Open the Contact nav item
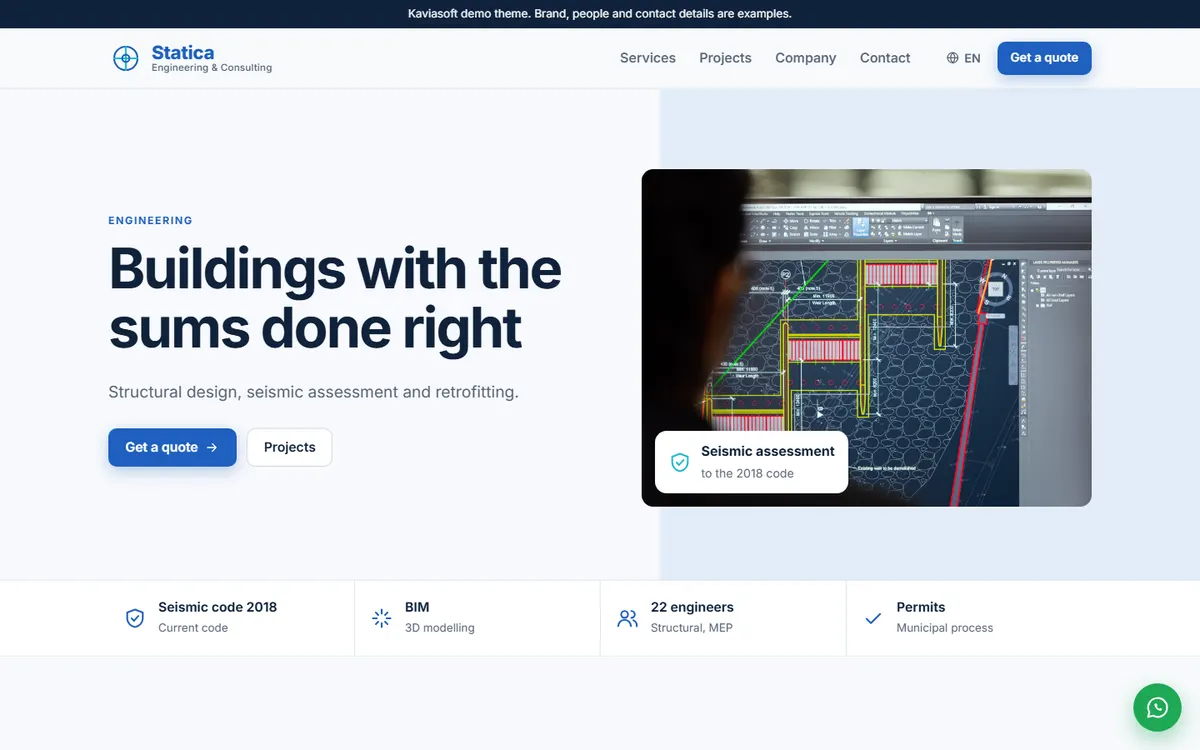 [x=885, y=58]
